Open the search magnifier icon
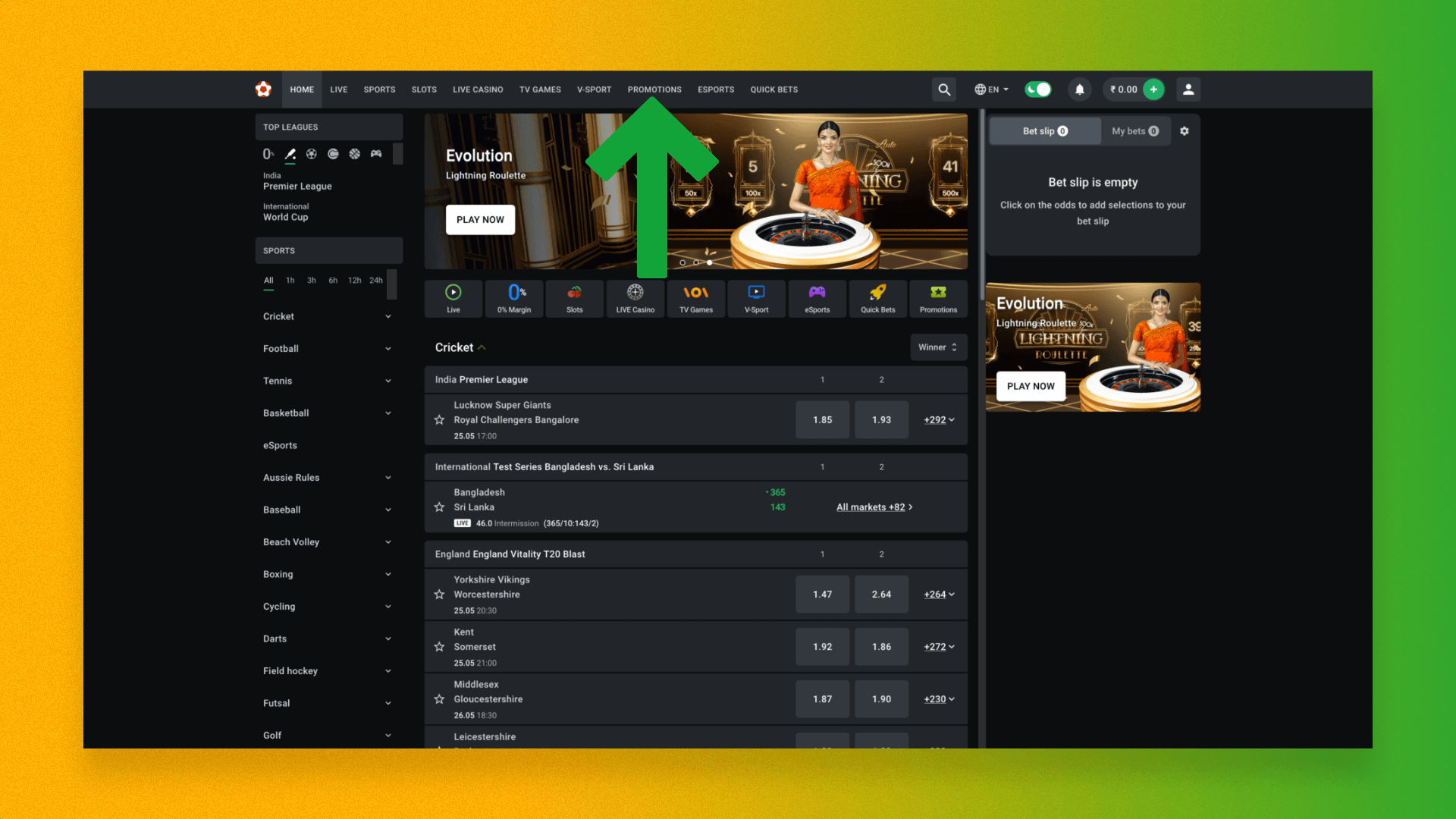This screenshot has width=1456, height=819. pos(944,89)
